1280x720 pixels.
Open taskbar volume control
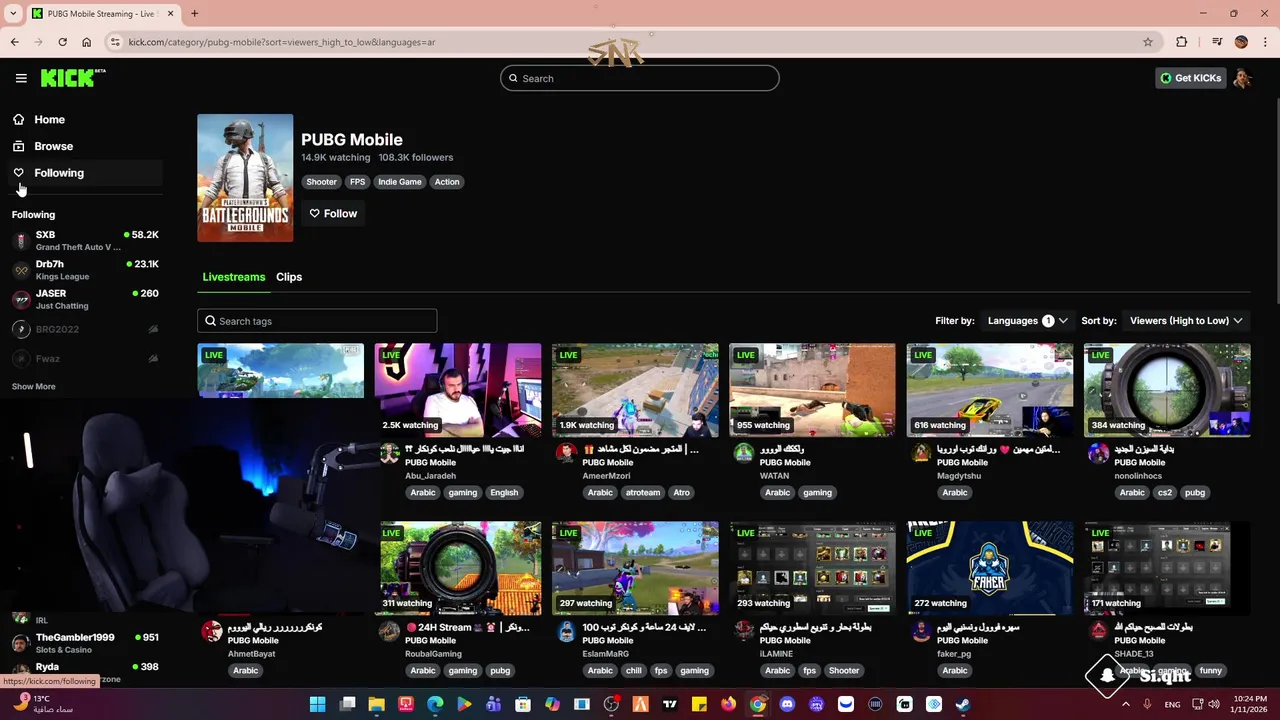[x=1213, y=705]
